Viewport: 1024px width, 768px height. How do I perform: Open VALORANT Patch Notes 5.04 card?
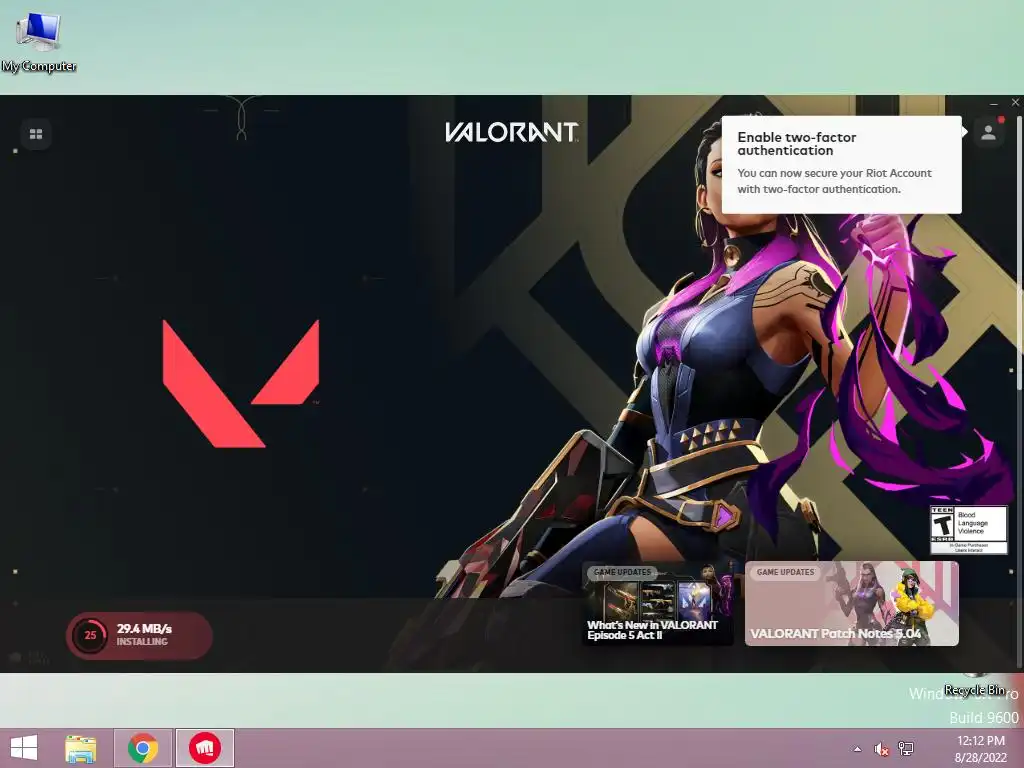[852, 603]
